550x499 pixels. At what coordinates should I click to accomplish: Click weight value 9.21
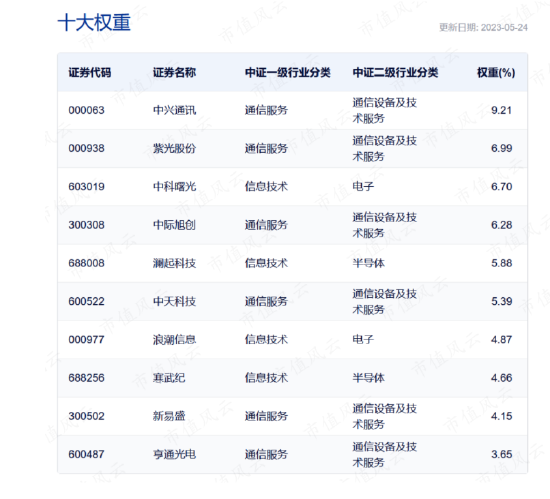point(502,110)
